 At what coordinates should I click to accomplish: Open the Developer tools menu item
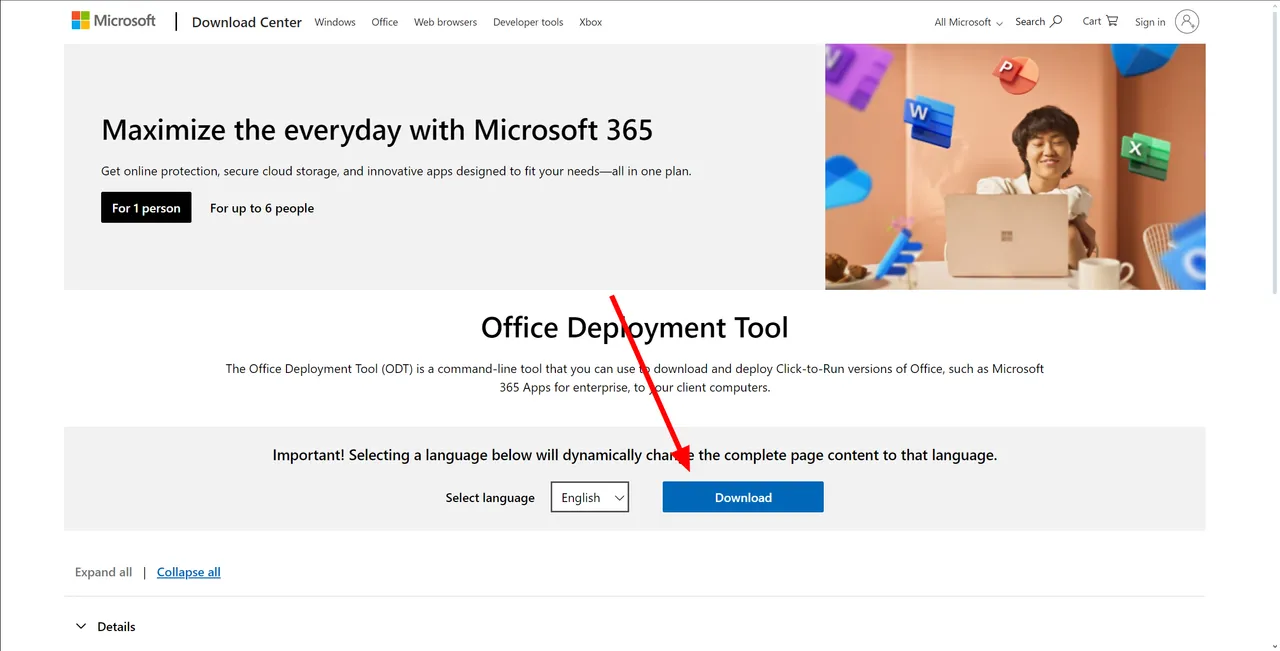528,22
